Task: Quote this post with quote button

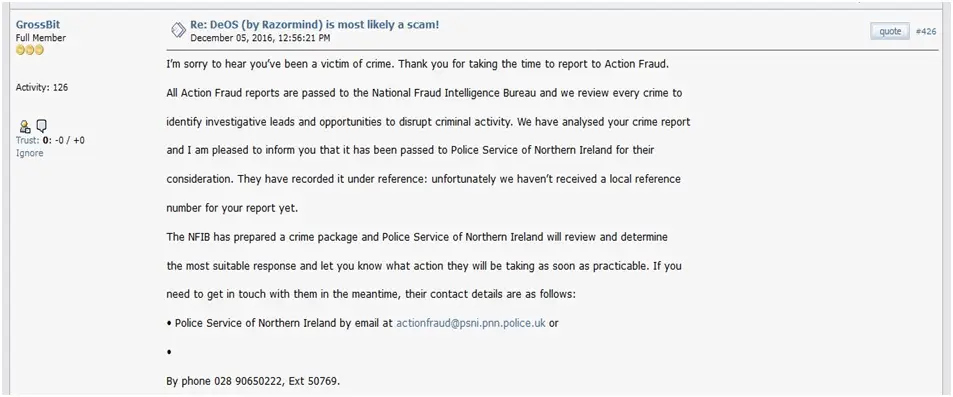Action: point(890,32)
